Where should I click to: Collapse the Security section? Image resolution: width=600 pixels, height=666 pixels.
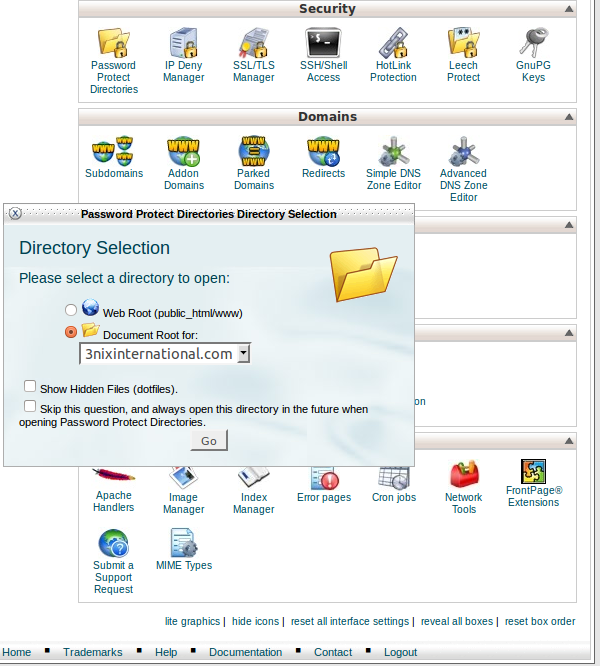pyautogui.click(x=569, y=9)
